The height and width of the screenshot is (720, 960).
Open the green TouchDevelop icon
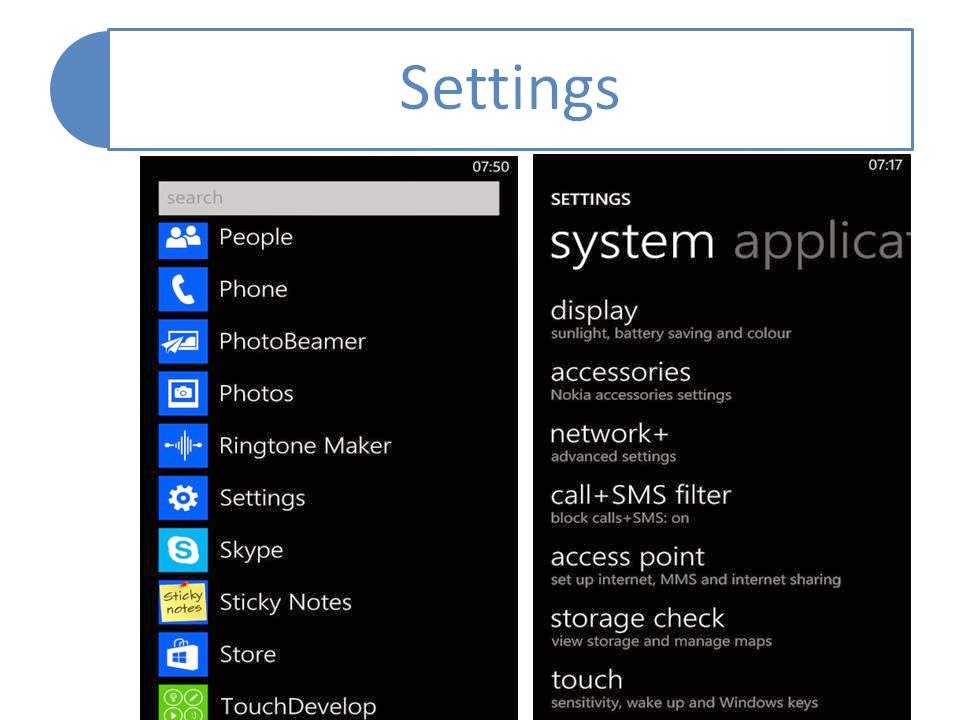[x=183, y=702]
